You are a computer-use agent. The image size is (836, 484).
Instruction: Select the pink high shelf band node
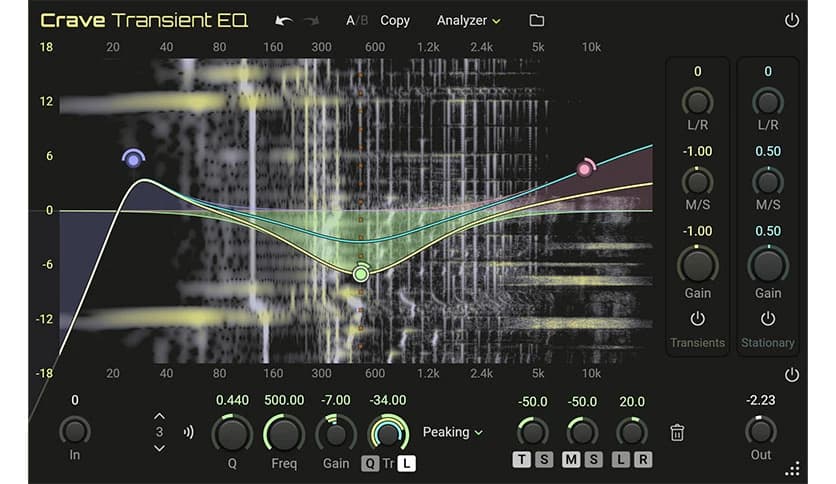coord(585,169)
